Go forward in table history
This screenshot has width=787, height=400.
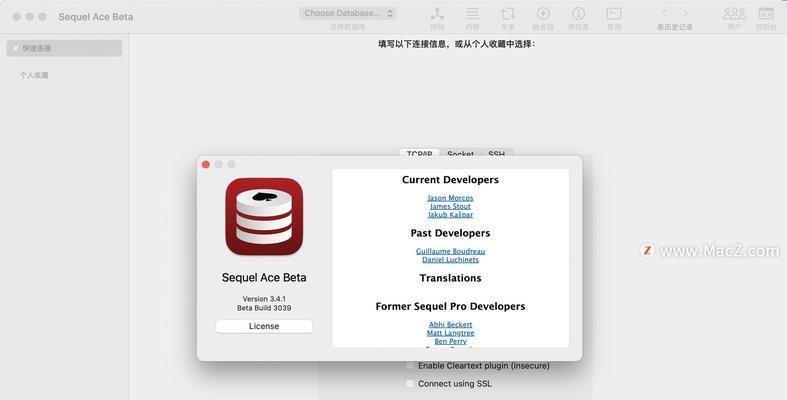tap(686, 14)
